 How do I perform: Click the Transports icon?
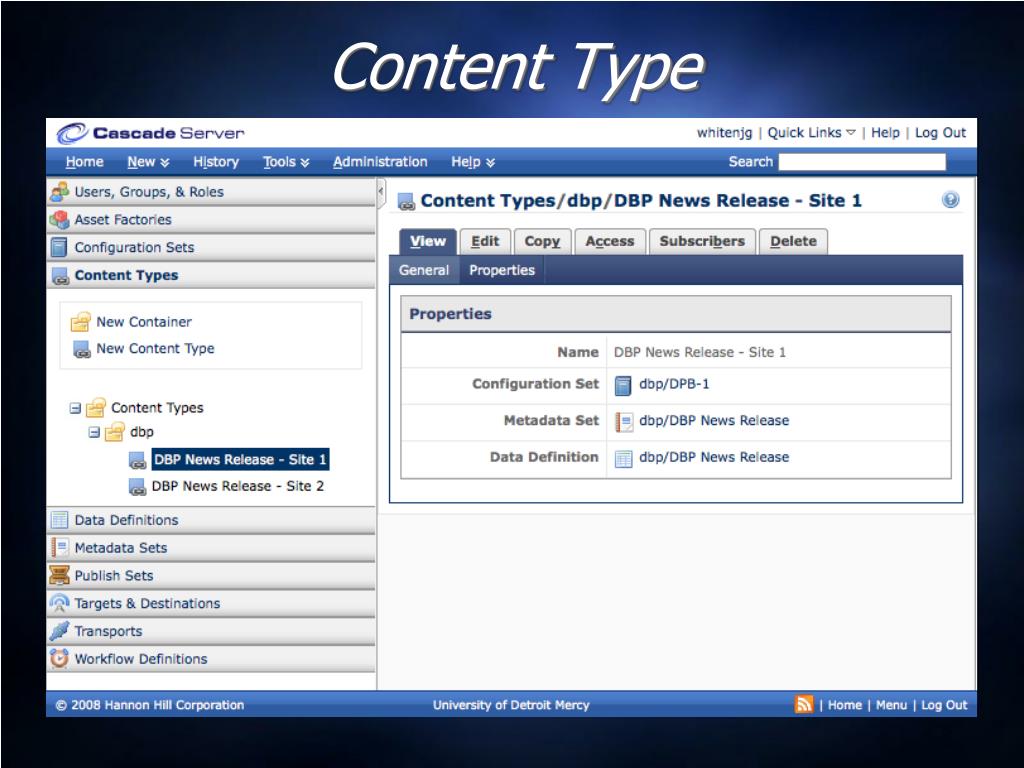(x=59, y=630)
